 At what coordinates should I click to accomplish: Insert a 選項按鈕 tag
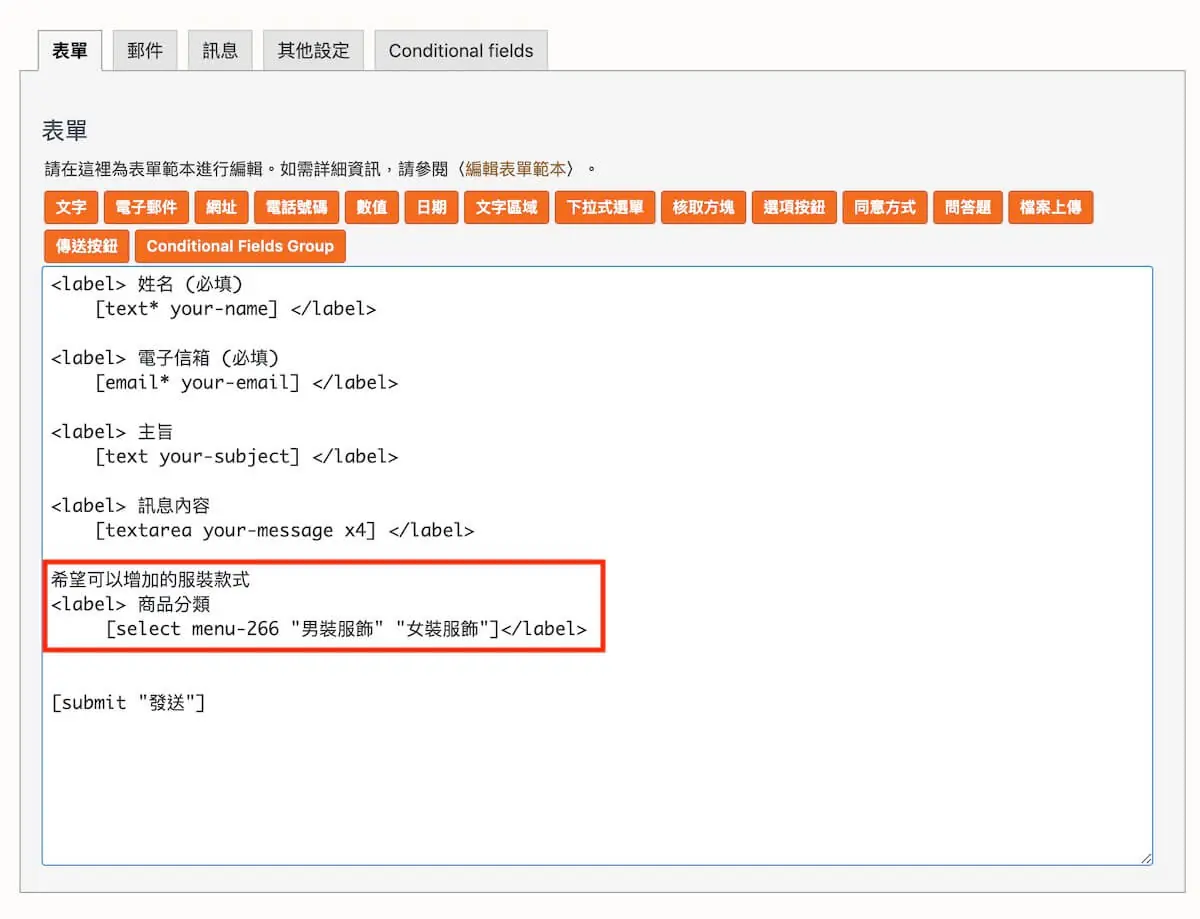(x=794, y=208)
